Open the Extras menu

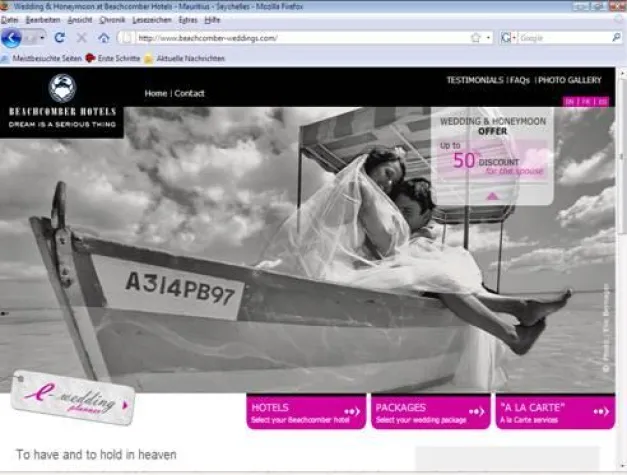tap(188, 19)
